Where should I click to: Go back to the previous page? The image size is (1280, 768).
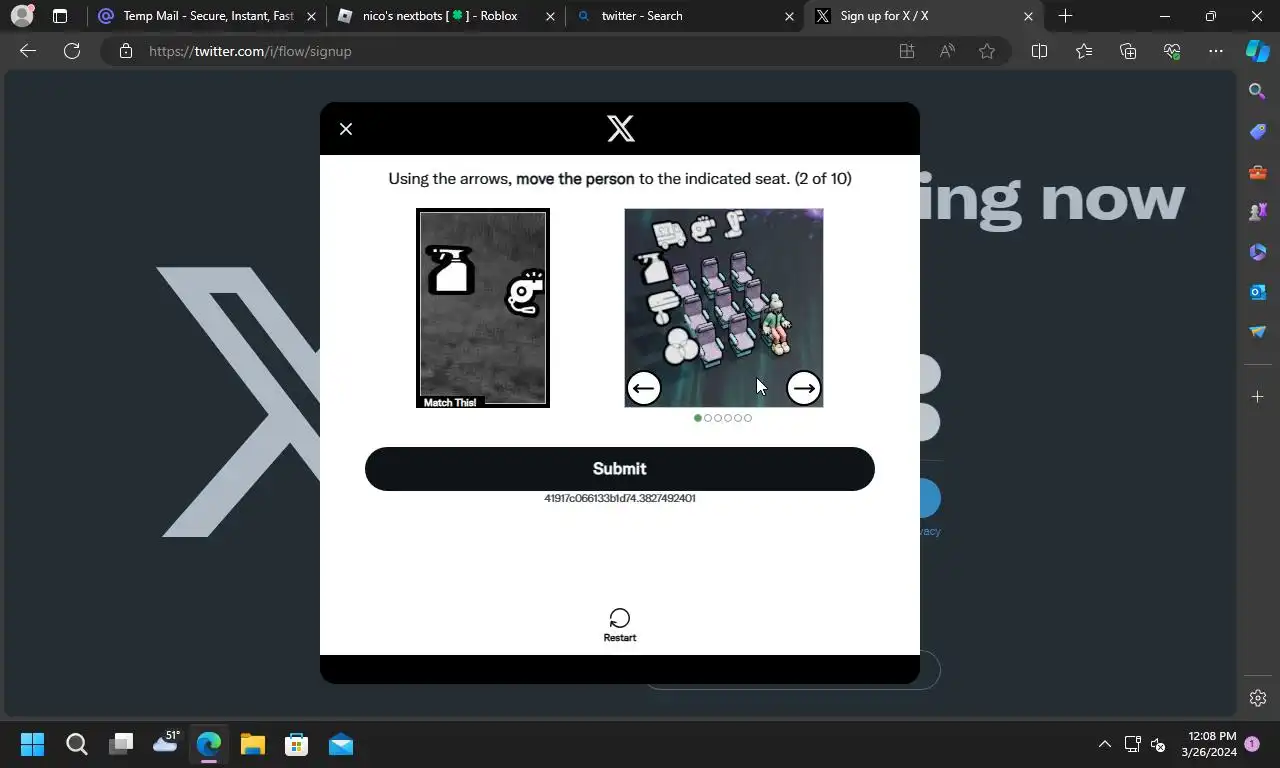pos(28,51)
